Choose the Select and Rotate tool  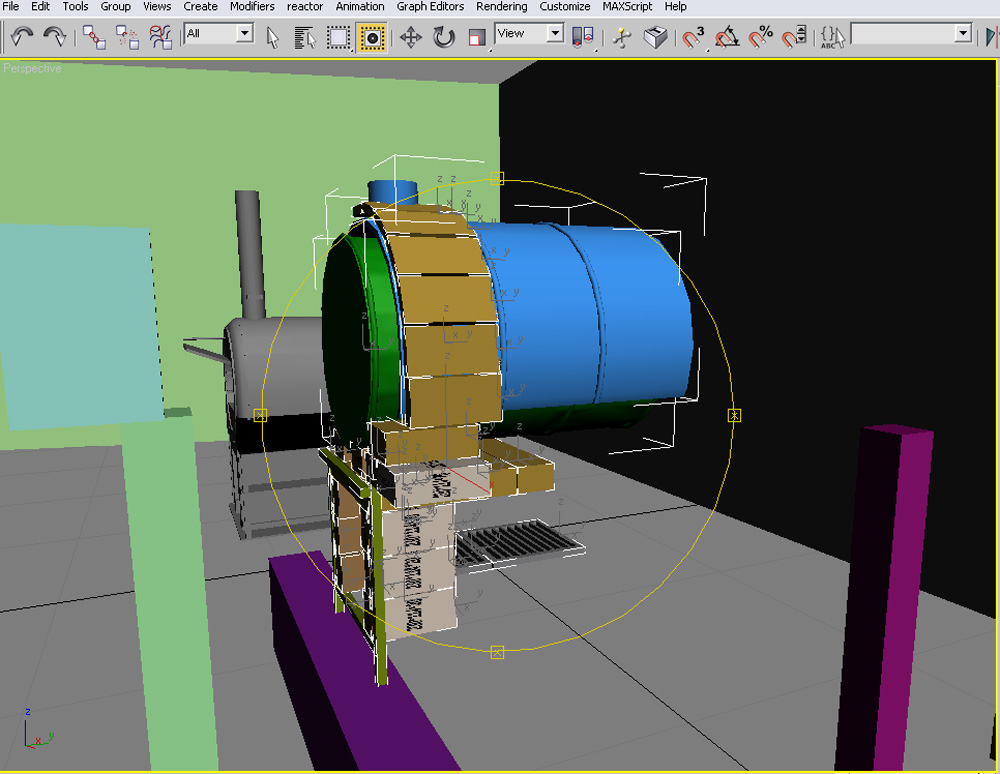(444, 37)
